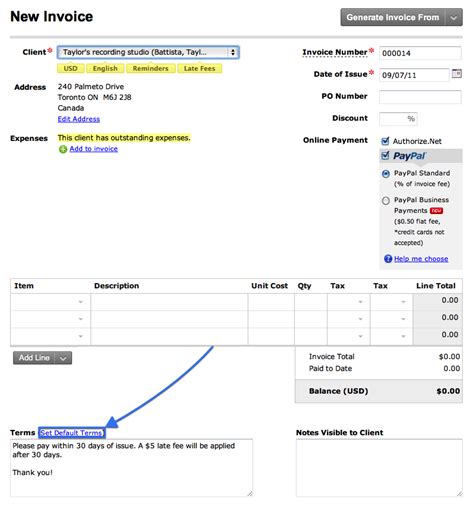Click the Date of Issue field

pos(414,75)
